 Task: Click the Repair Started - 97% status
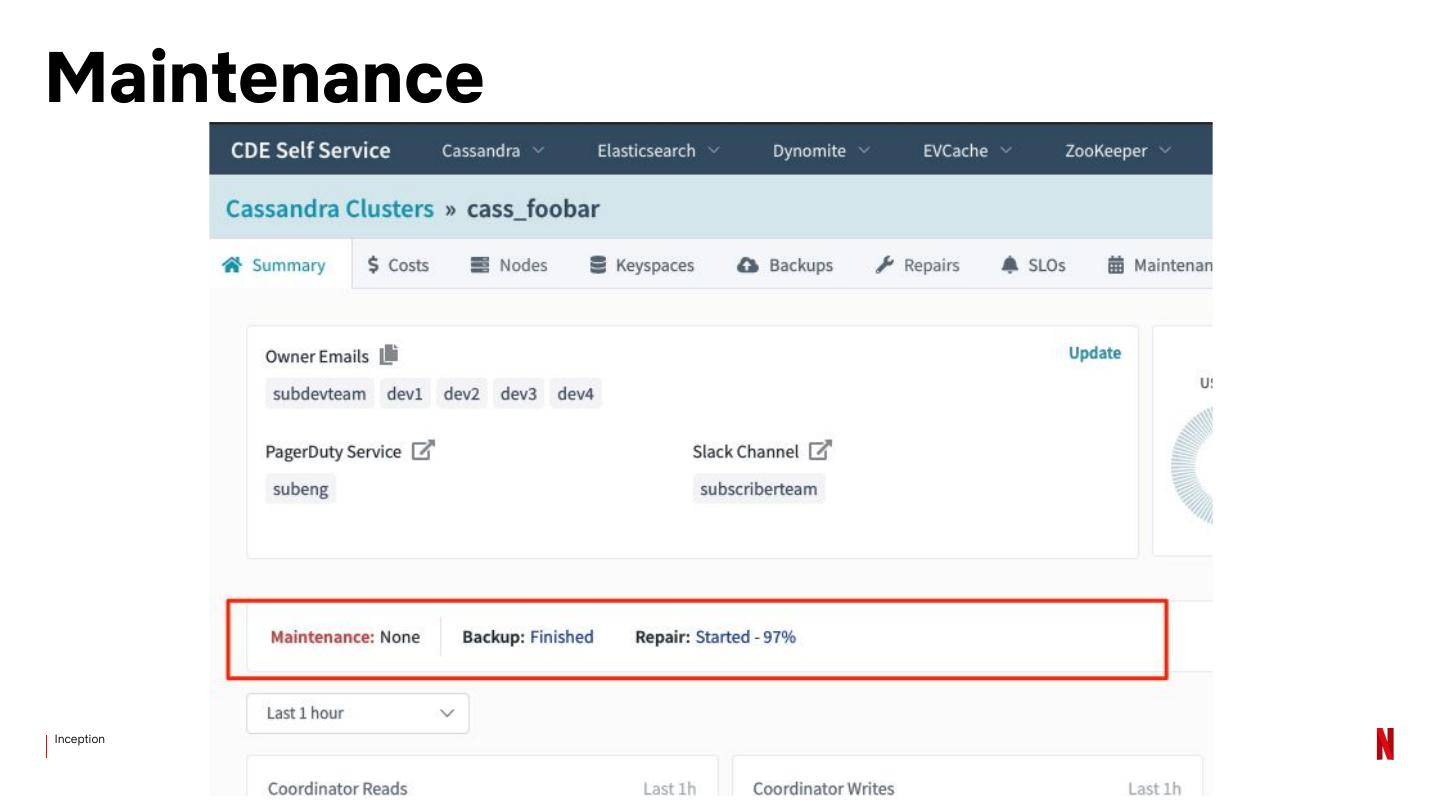[x=745, y=637]
